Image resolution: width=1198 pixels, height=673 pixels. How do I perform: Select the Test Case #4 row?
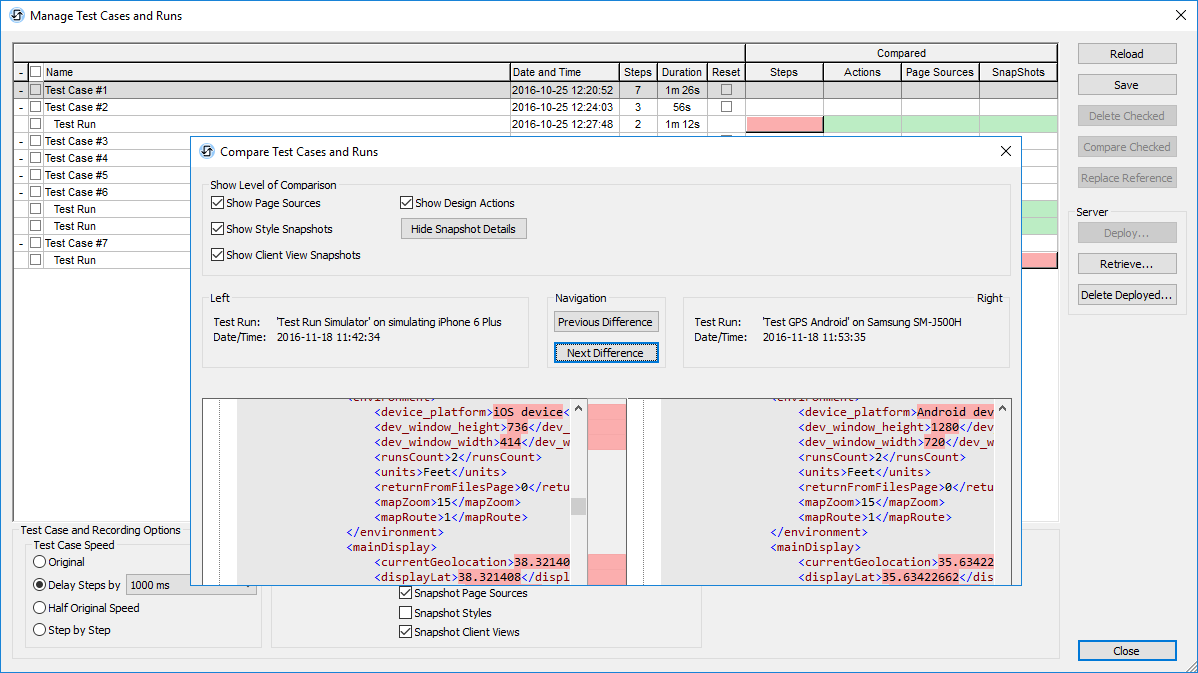116,158
